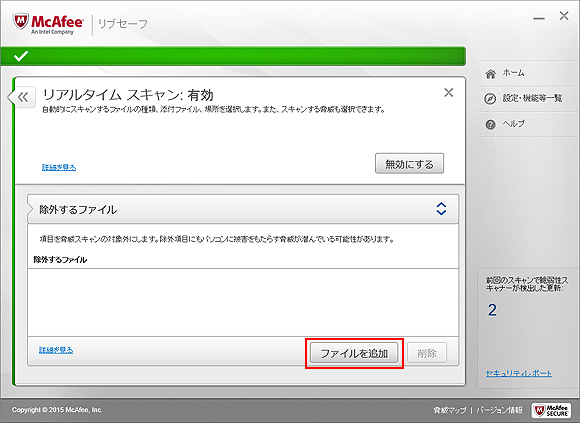Click the home icon in the sidebar

(490, 74)
